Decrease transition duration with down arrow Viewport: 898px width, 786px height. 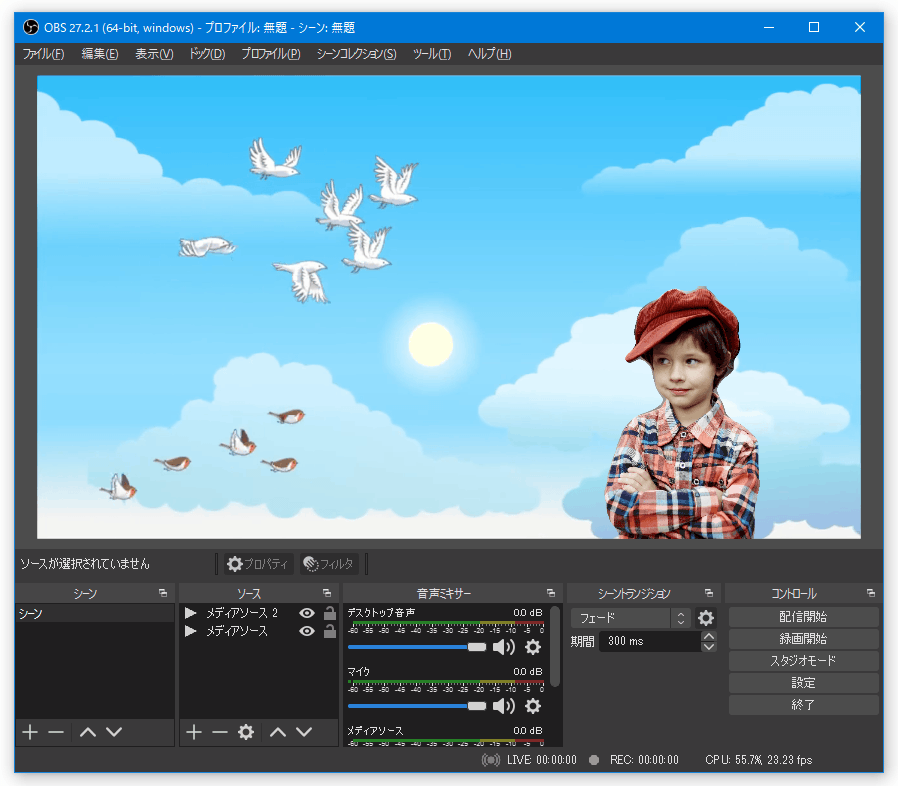(x=709, y=647)
